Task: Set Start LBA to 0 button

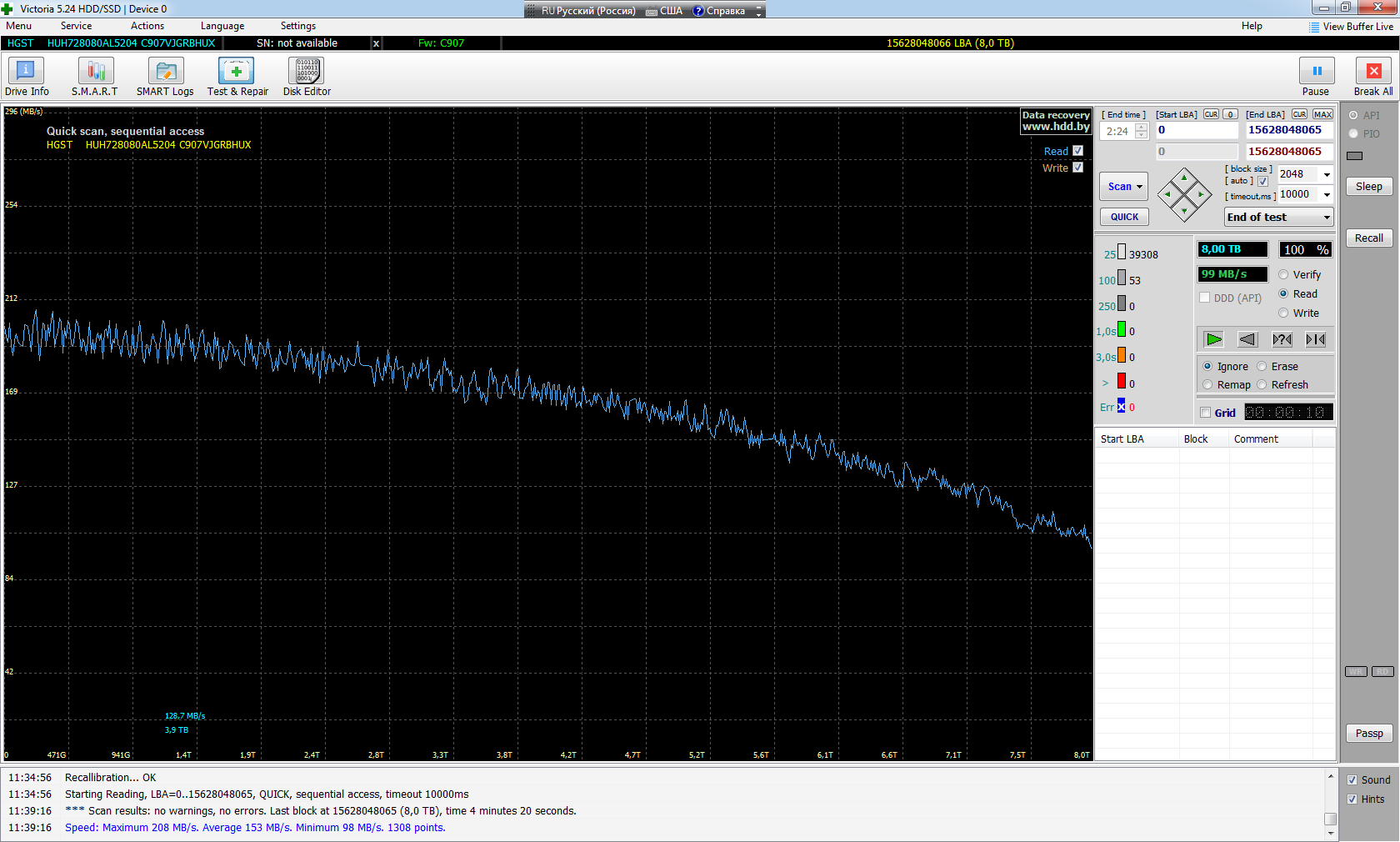Action: [x=1230, y=115]
